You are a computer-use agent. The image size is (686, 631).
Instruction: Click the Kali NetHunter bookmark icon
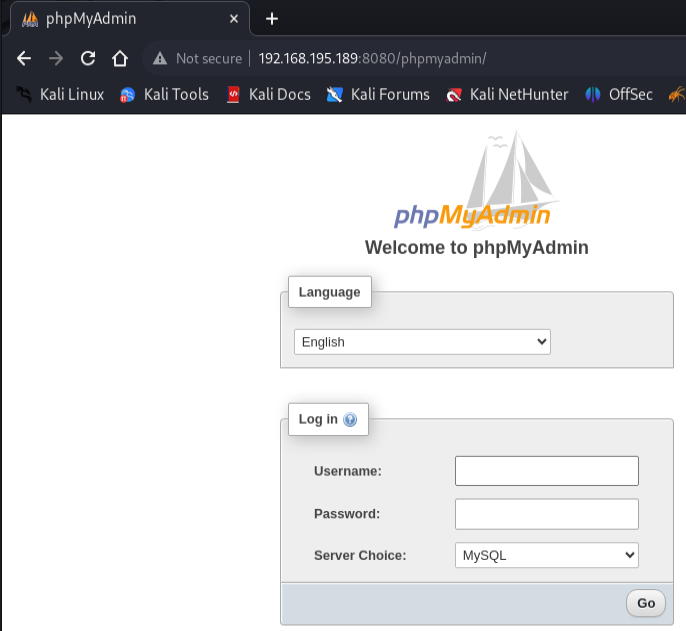coord(454,95)
